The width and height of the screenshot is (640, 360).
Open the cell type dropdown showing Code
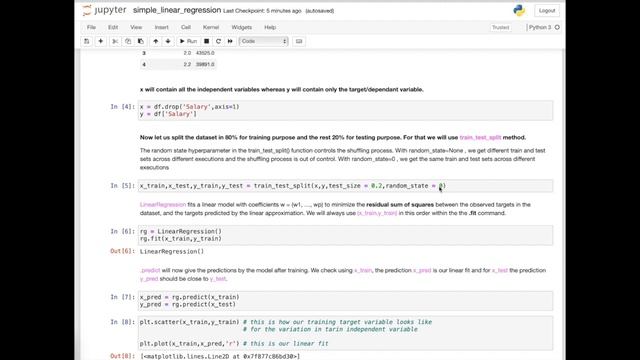click(264, 41)
